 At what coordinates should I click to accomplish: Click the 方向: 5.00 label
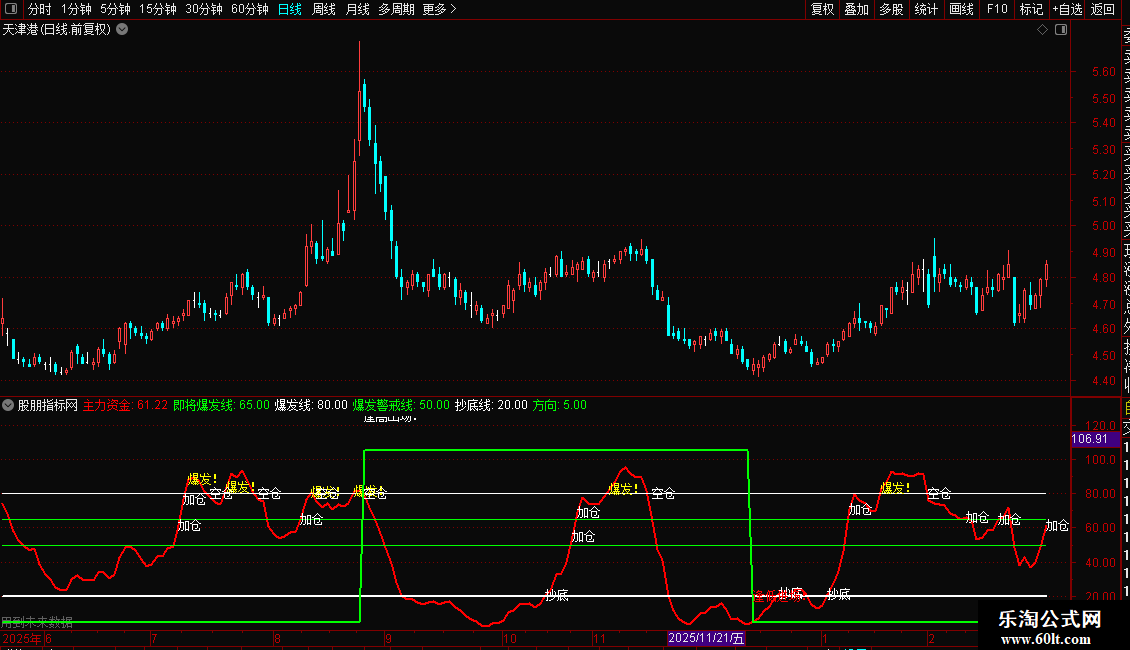[x=559, y=405]
